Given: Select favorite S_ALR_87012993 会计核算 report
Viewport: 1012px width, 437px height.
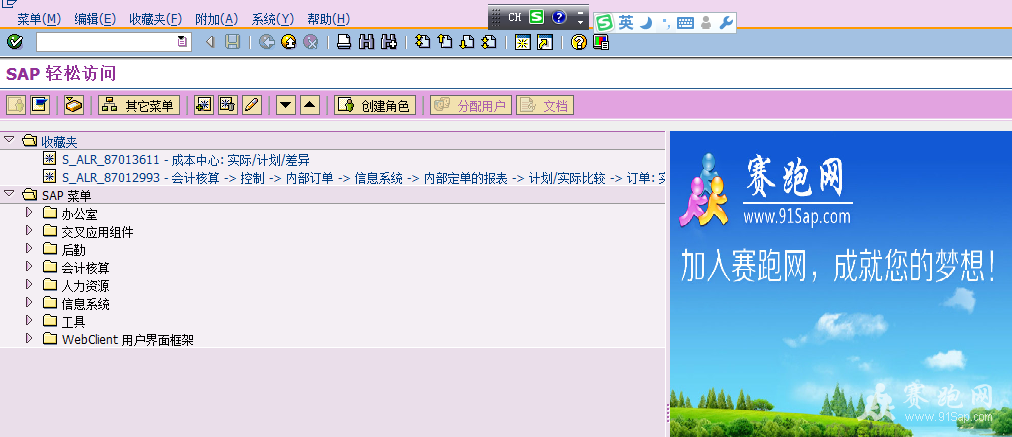Looking at the screenshot, I should 363,178.
